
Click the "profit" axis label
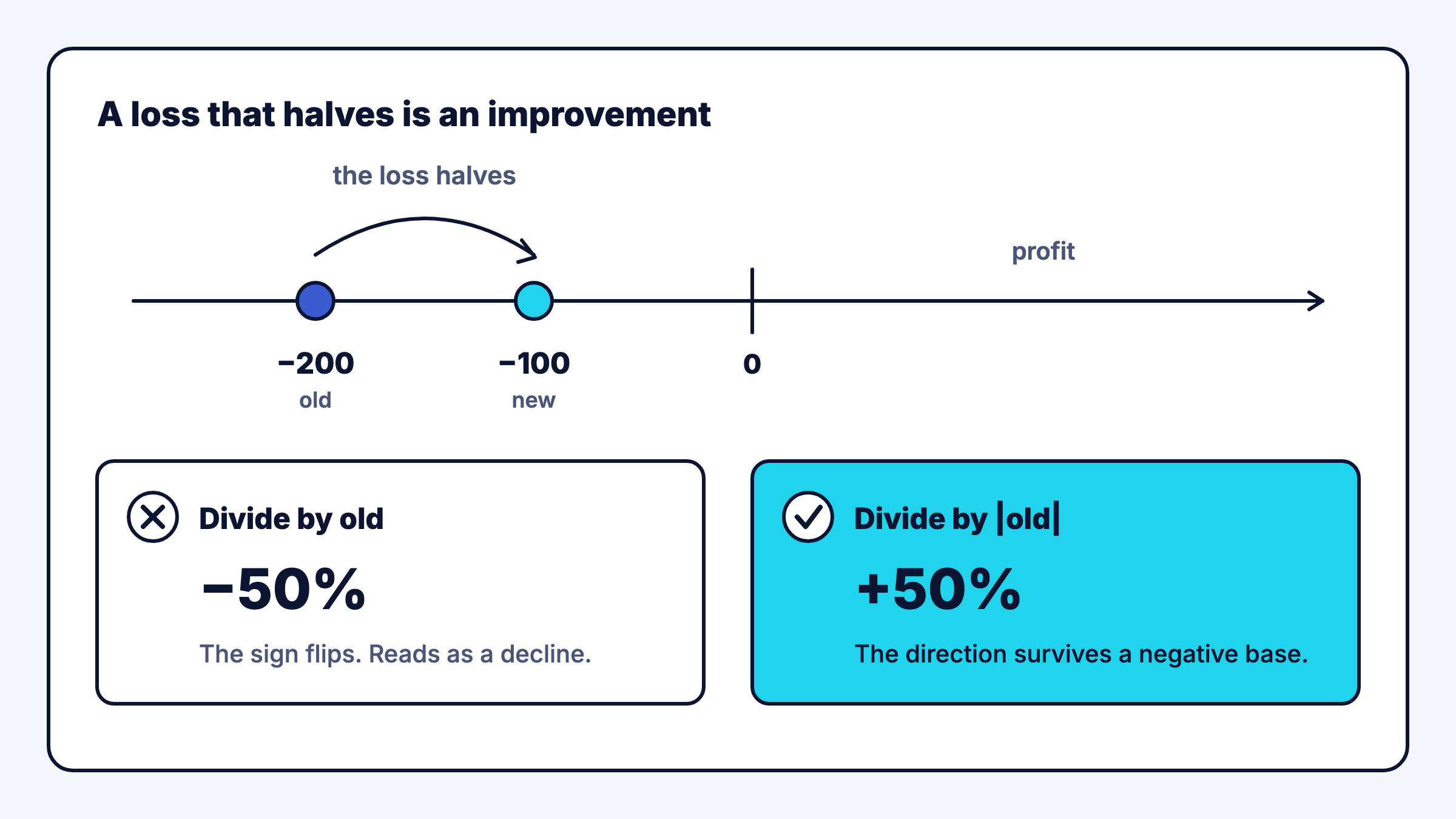pyautogui.click(x=1043, y=252)
